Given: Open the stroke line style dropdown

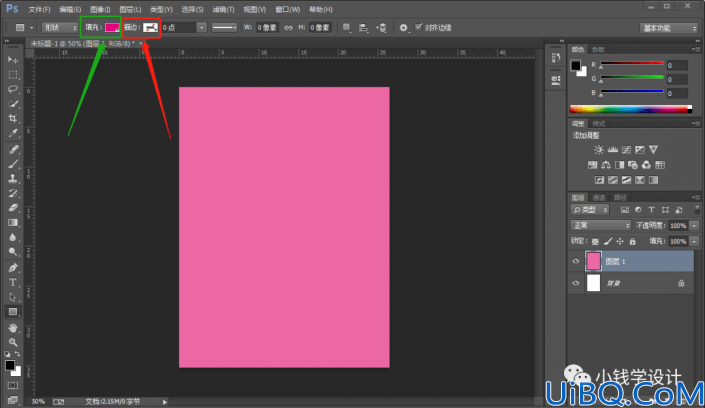Looking at the screenshot, I should coord(224,28).
